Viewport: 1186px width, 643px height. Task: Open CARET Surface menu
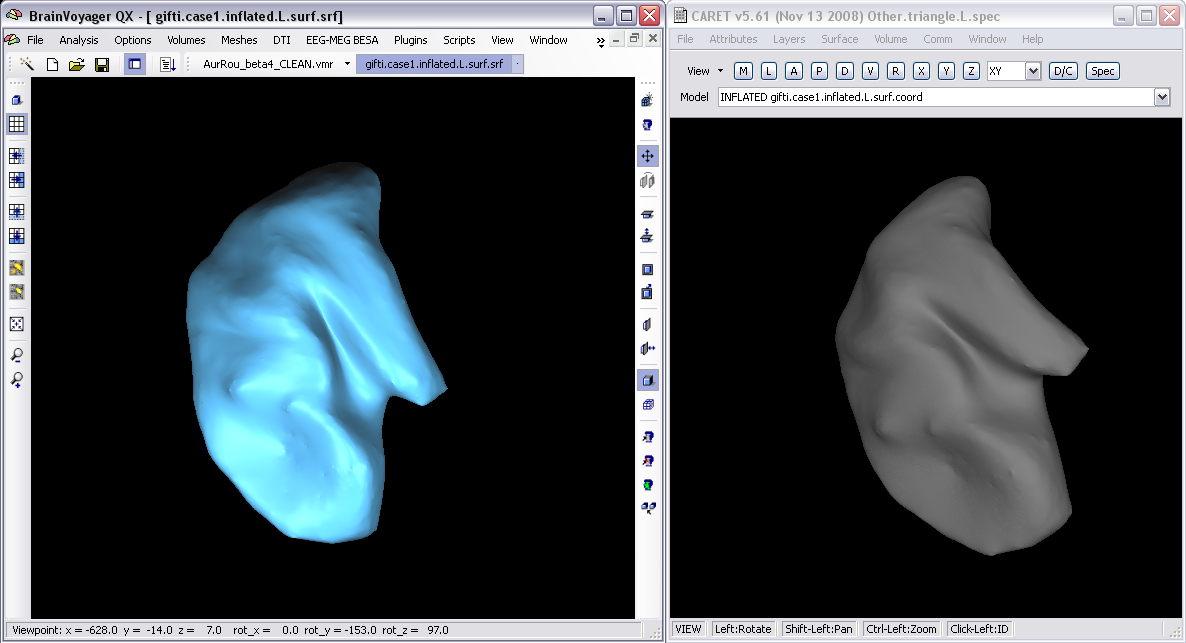point(840,39)
